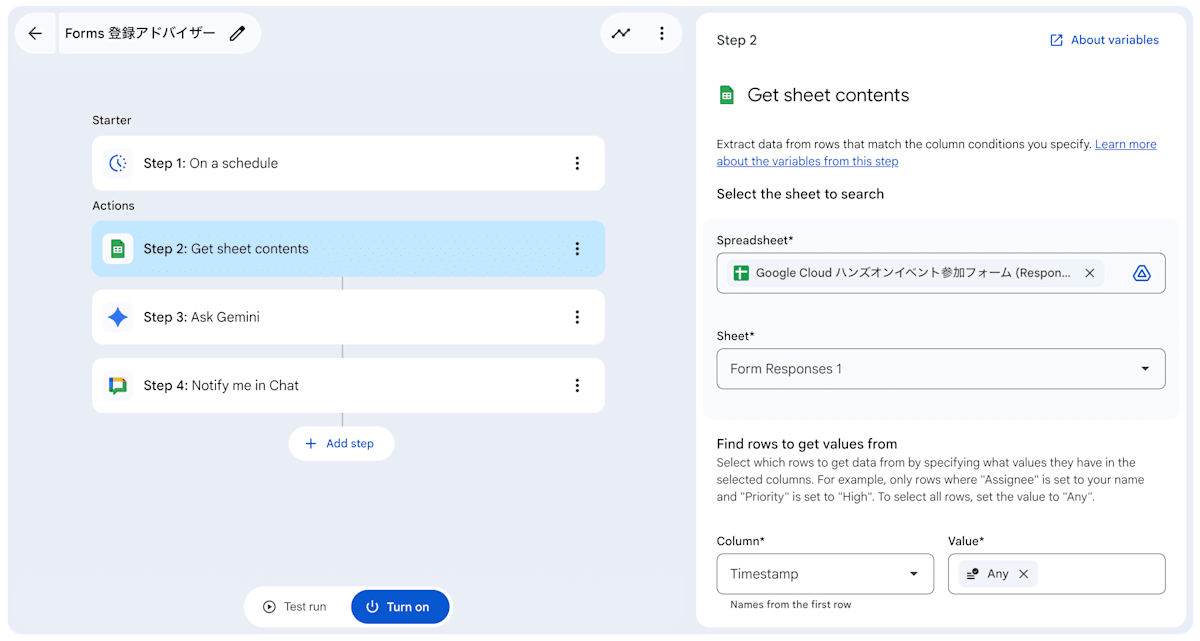Viewport: 1200px width, 641px height.
Task: Open the activity trend chart icon
Action: coord(622,33)
